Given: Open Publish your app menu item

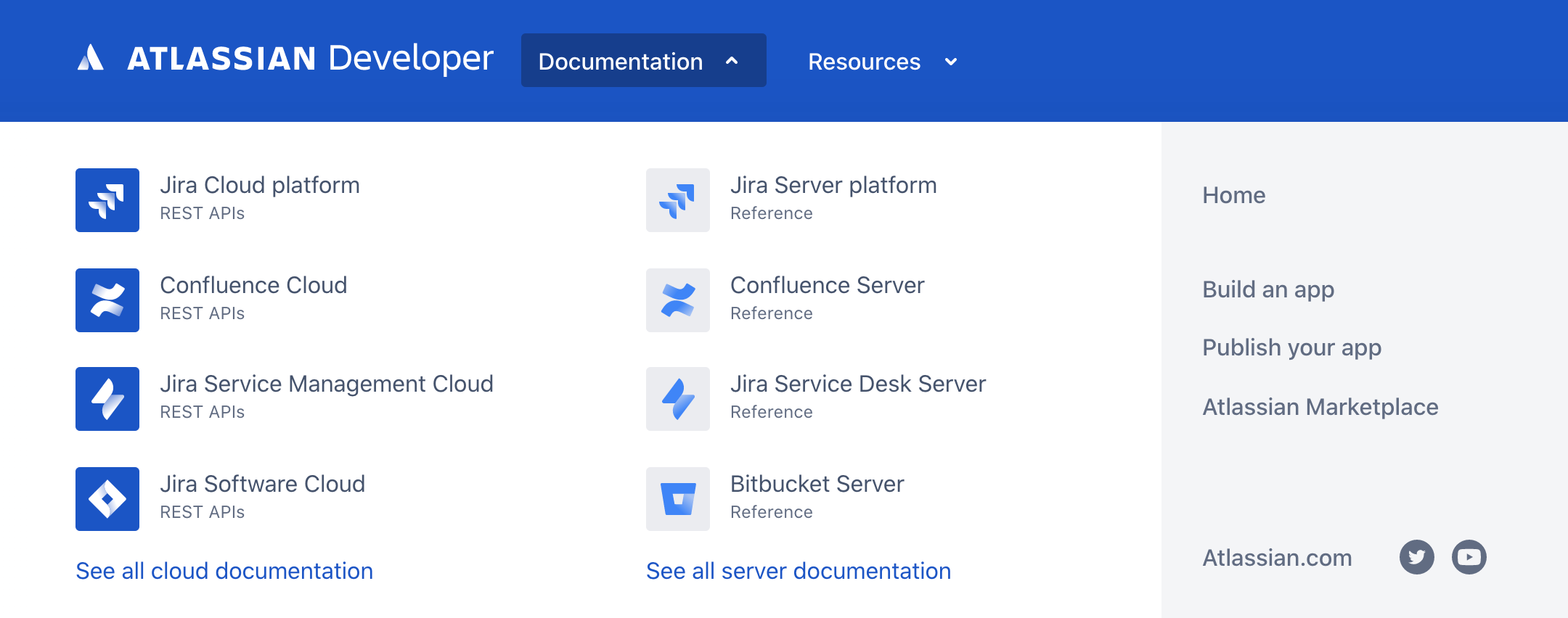Looking at the screenshot, I should (1291, 347).
